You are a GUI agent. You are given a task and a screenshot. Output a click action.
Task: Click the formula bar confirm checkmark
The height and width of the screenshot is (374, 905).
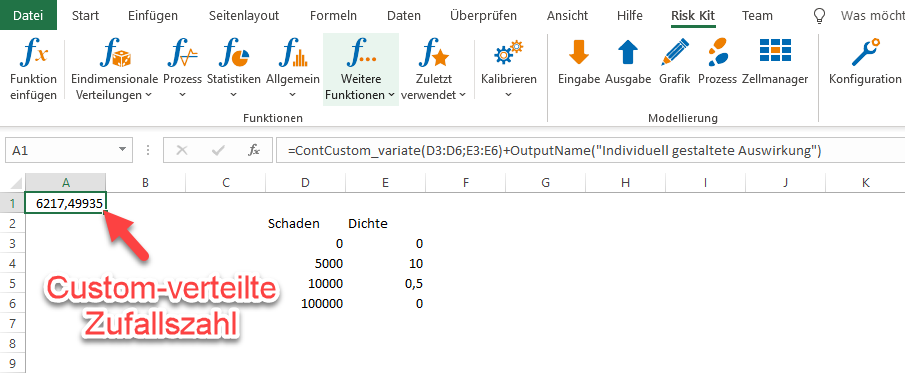pyautogui.click(x=218, y=151)
